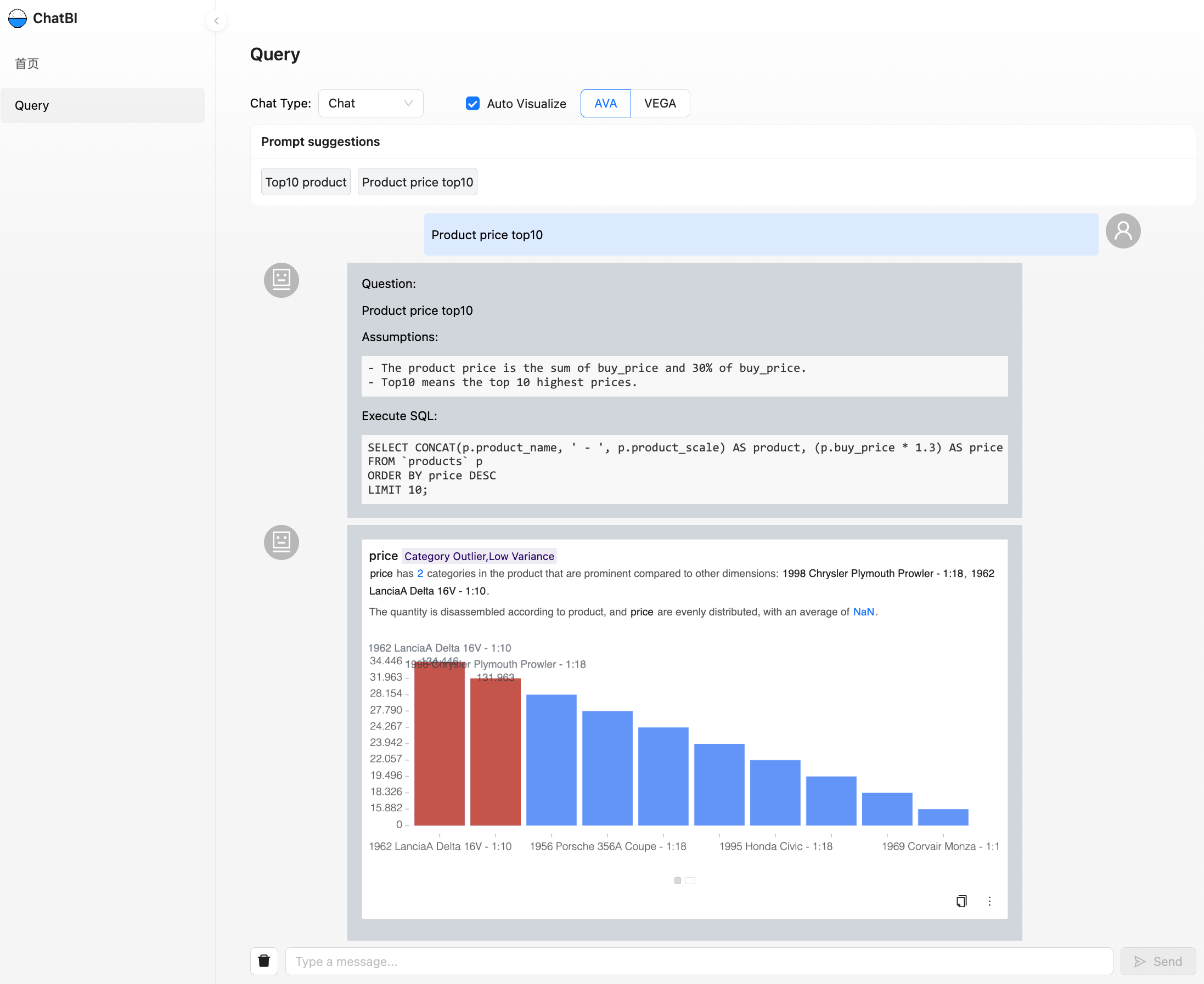Screen dimensions: 1204x984
Task: Select the AVA visualization option
Action: click(605, 103)
